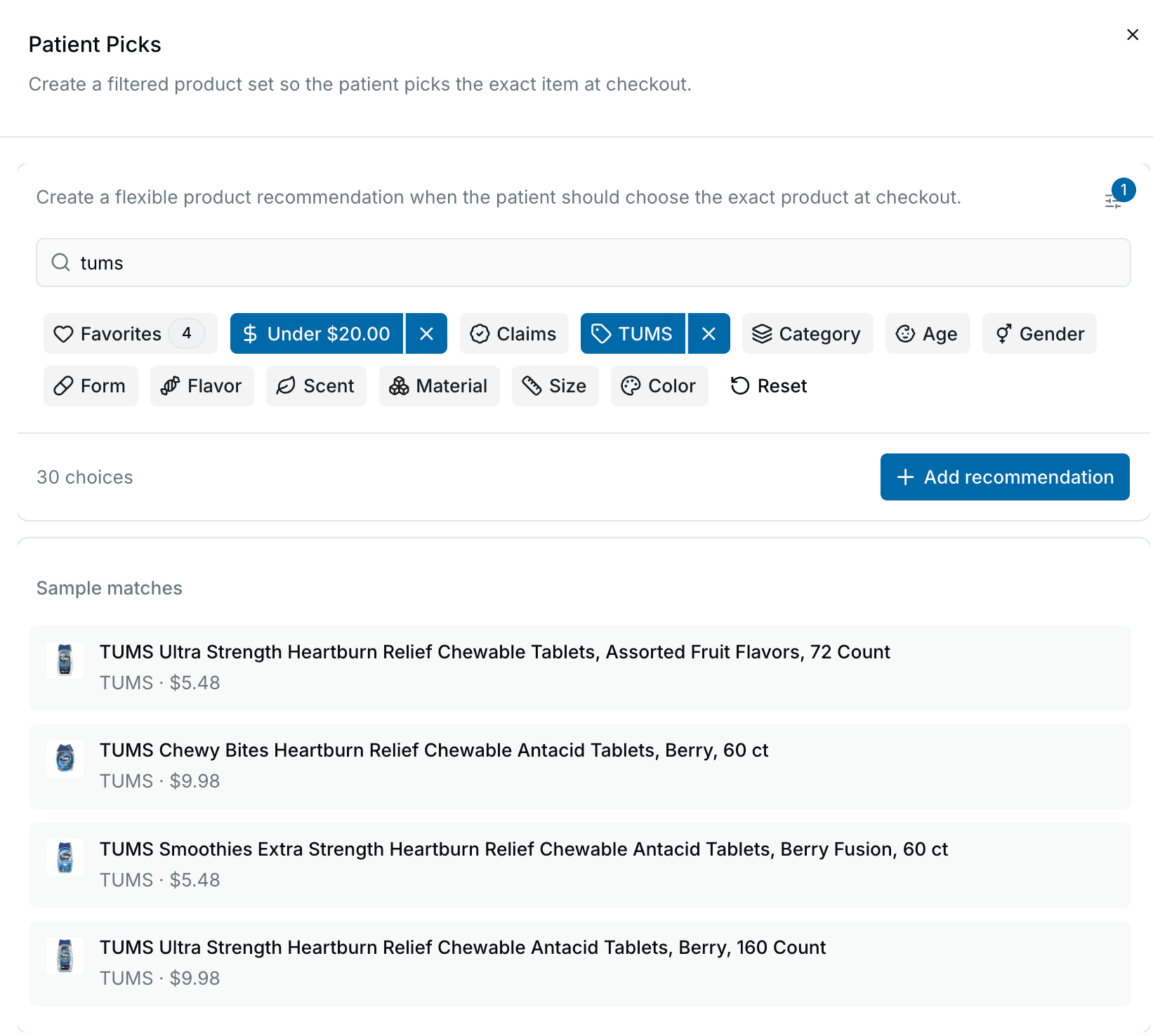The width and height of the screenshot is (1153, 1036).
Task: Toggle the Favorites filter chip
Action: point(130,333)
